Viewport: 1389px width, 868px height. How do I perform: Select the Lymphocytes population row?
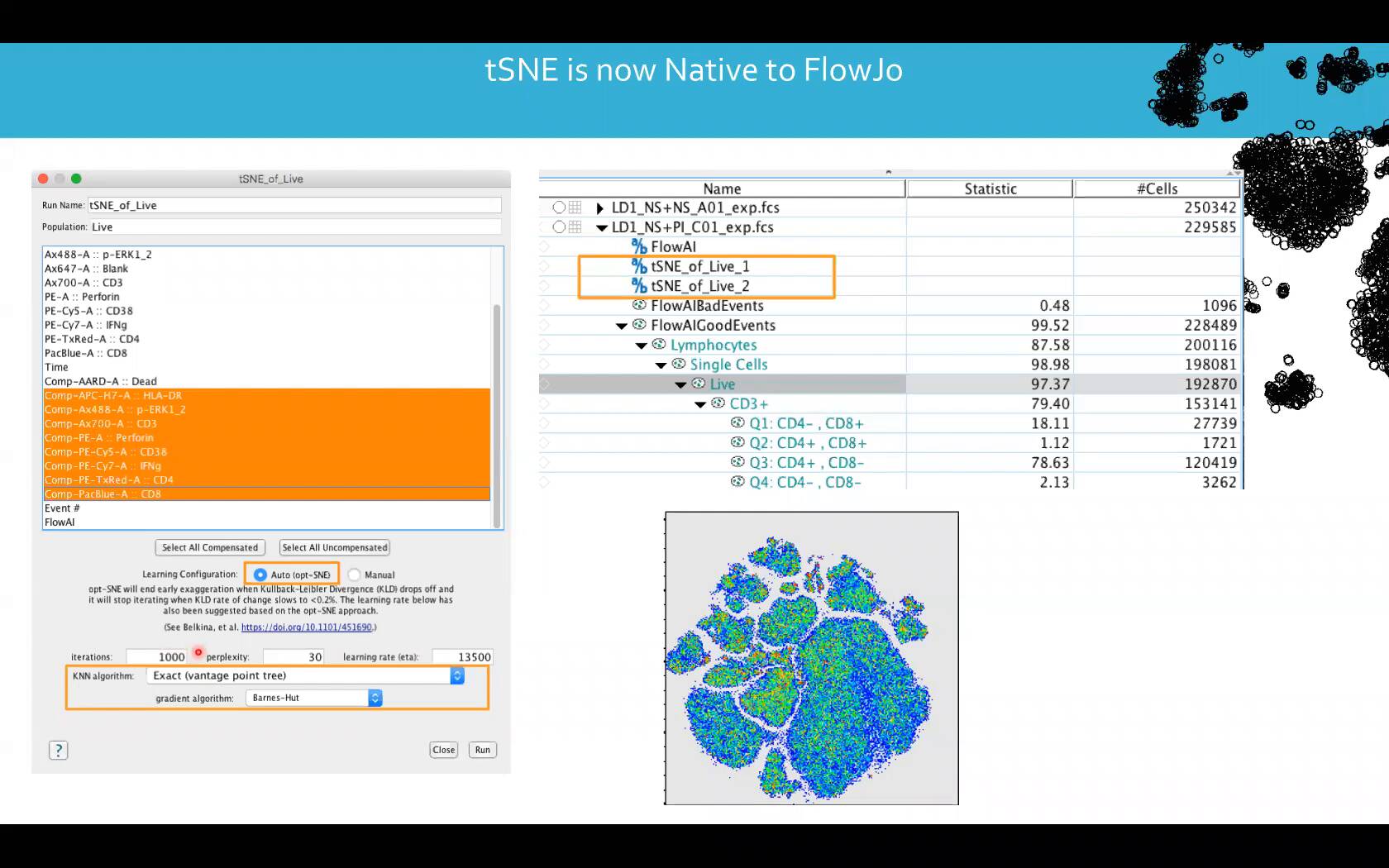tap(890, 345)
